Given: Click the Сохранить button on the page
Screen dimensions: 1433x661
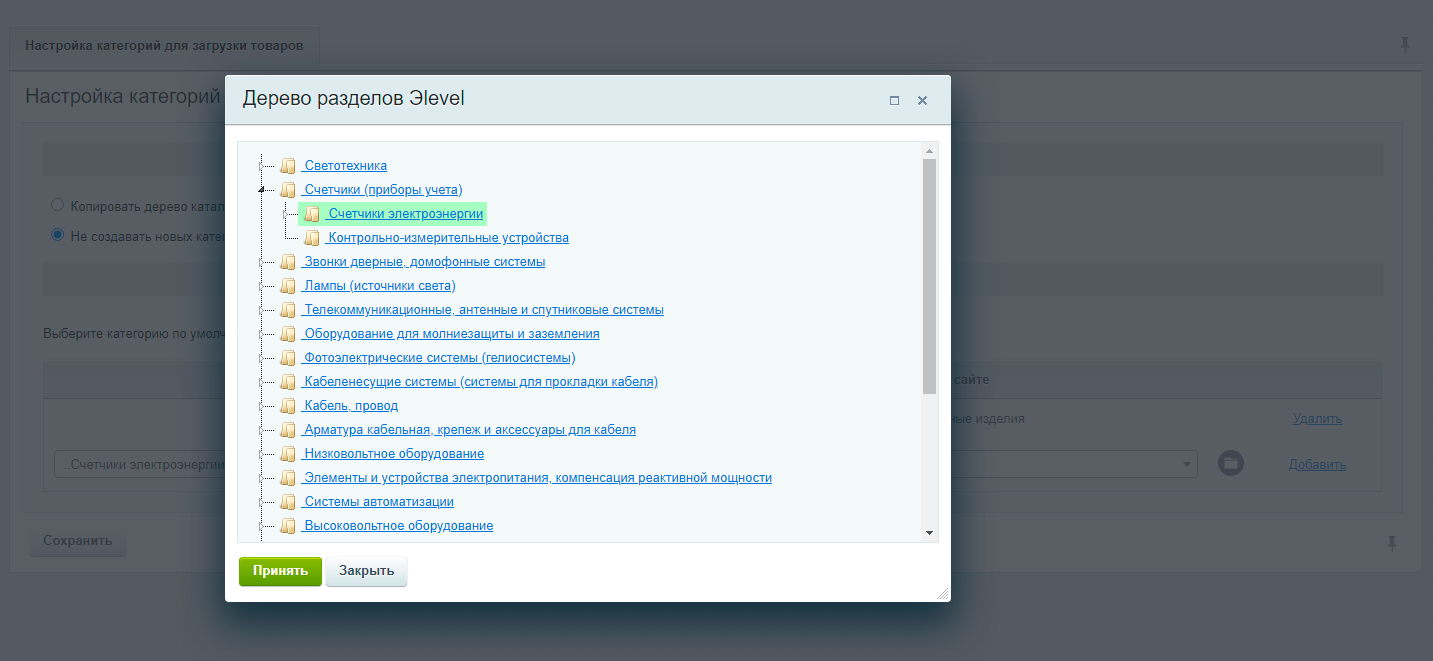Looking at the screenshot, I should 78,541.
